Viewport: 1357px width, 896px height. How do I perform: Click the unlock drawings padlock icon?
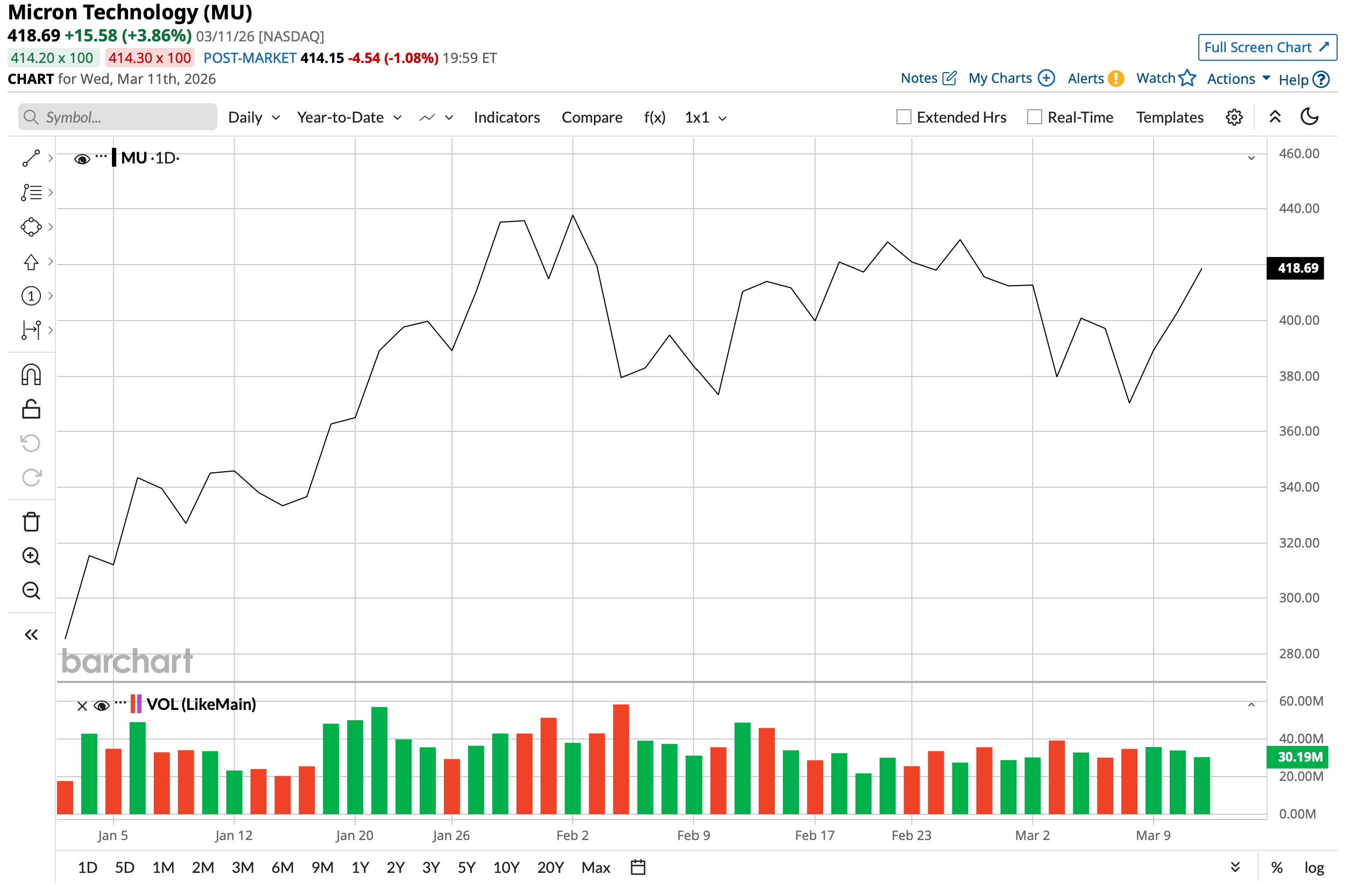pyautogui.click(x=31, y=410)
